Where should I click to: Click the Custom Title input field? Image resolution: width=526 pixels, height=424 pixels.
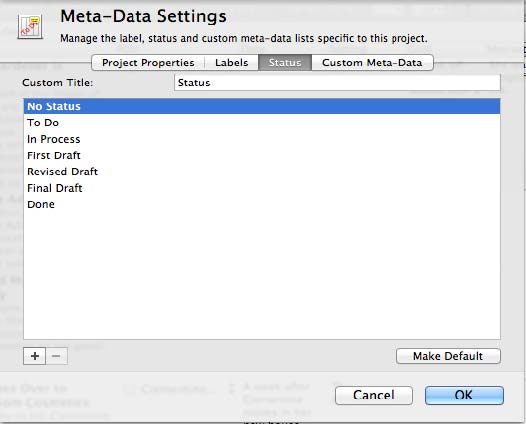point(337,83)
